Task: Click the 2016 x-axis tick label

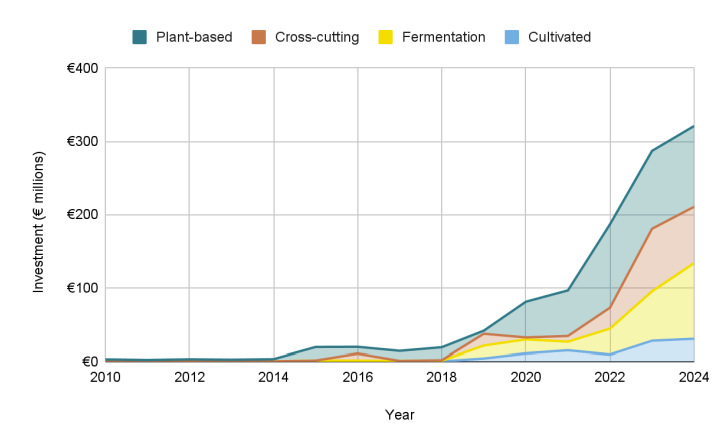Action: pos(357,377)
